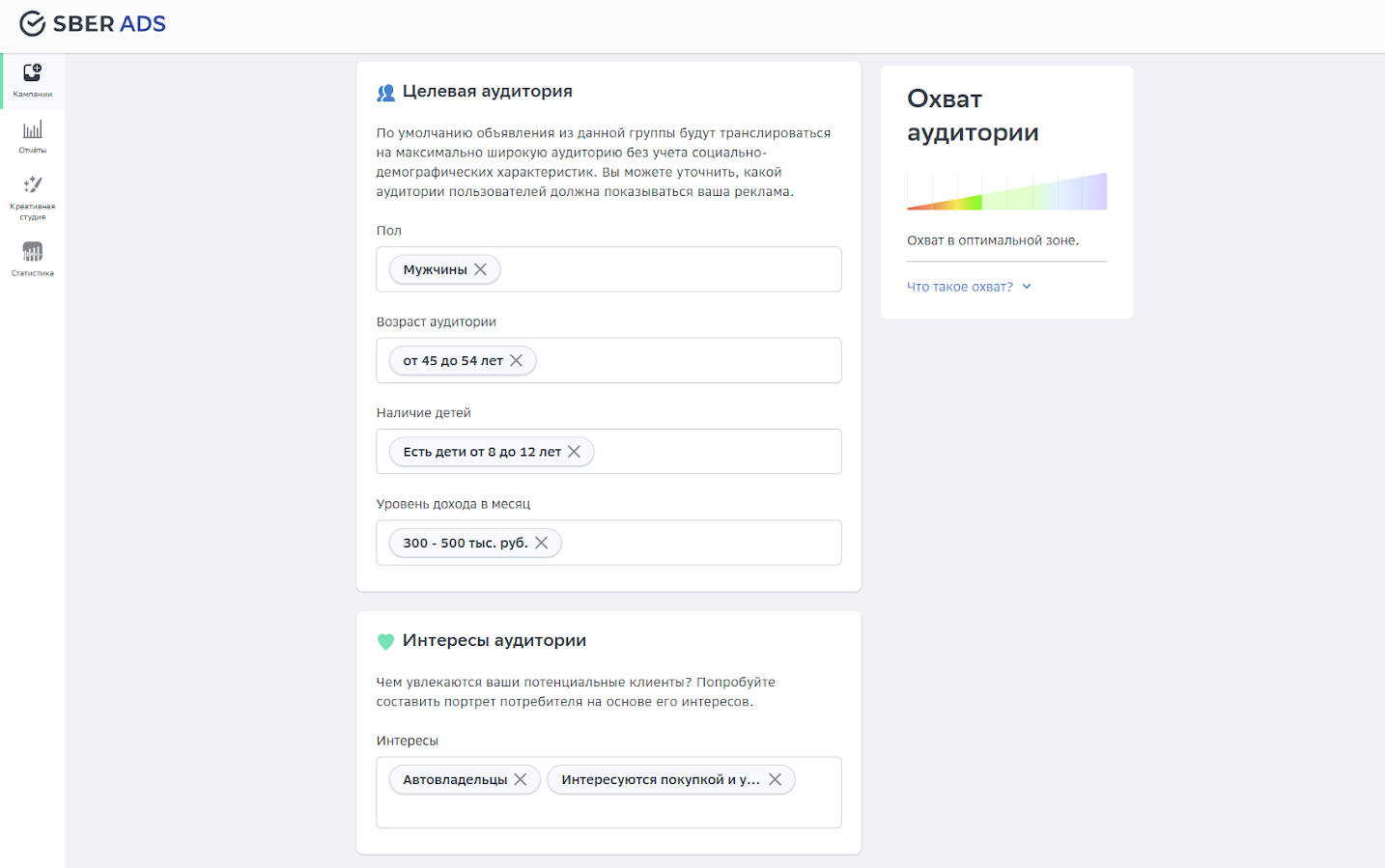The image size is (1385, 868).
Task: Click the Интересуются покупкой interest chip label
Action: pyautogui.click(x=660, y=779)
